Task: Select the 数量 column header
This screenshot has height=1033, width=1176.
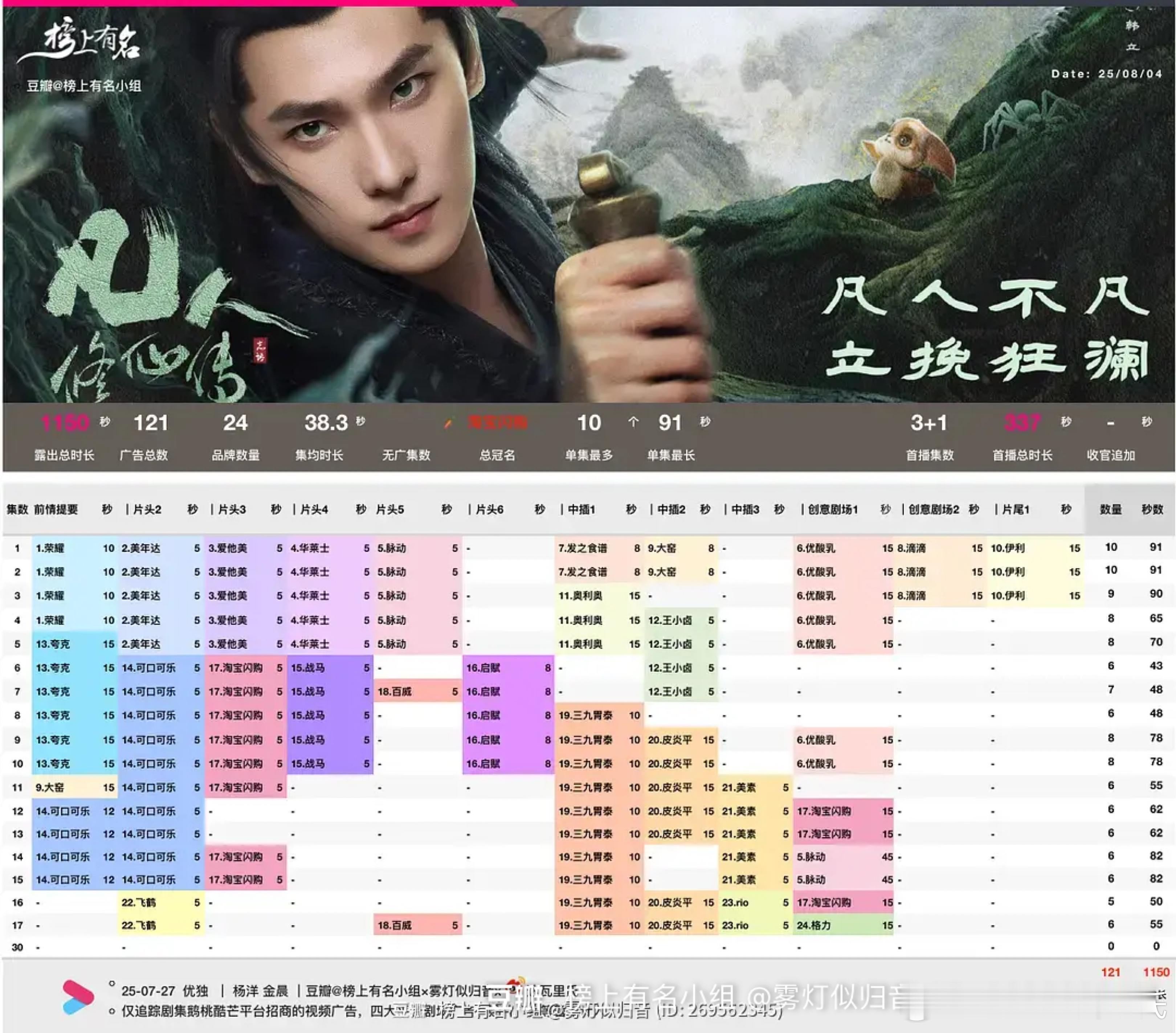Action: coord(1110,509)
